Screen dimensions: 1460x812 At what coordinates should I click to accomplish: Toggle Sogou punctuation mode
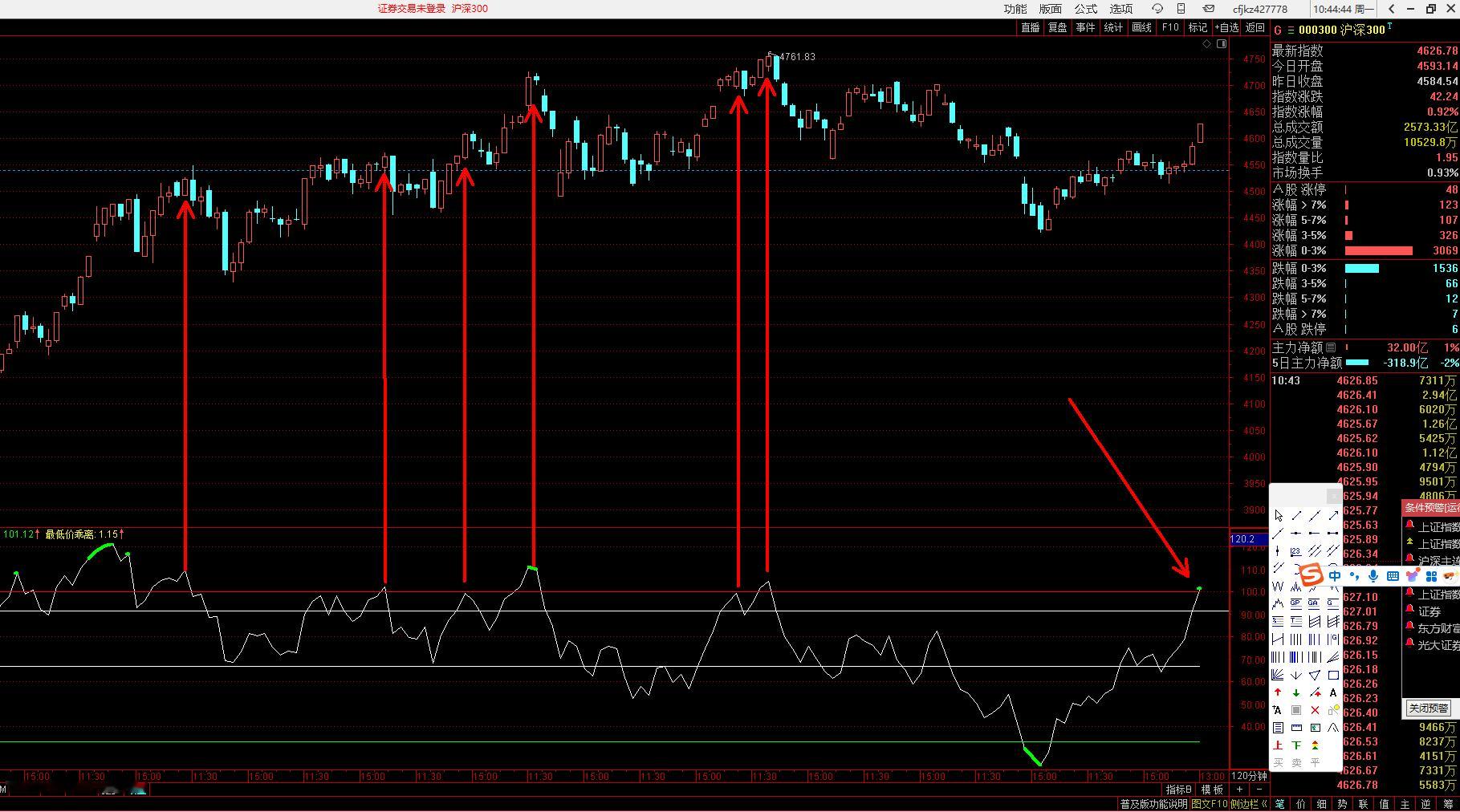tap(1355, 576)
